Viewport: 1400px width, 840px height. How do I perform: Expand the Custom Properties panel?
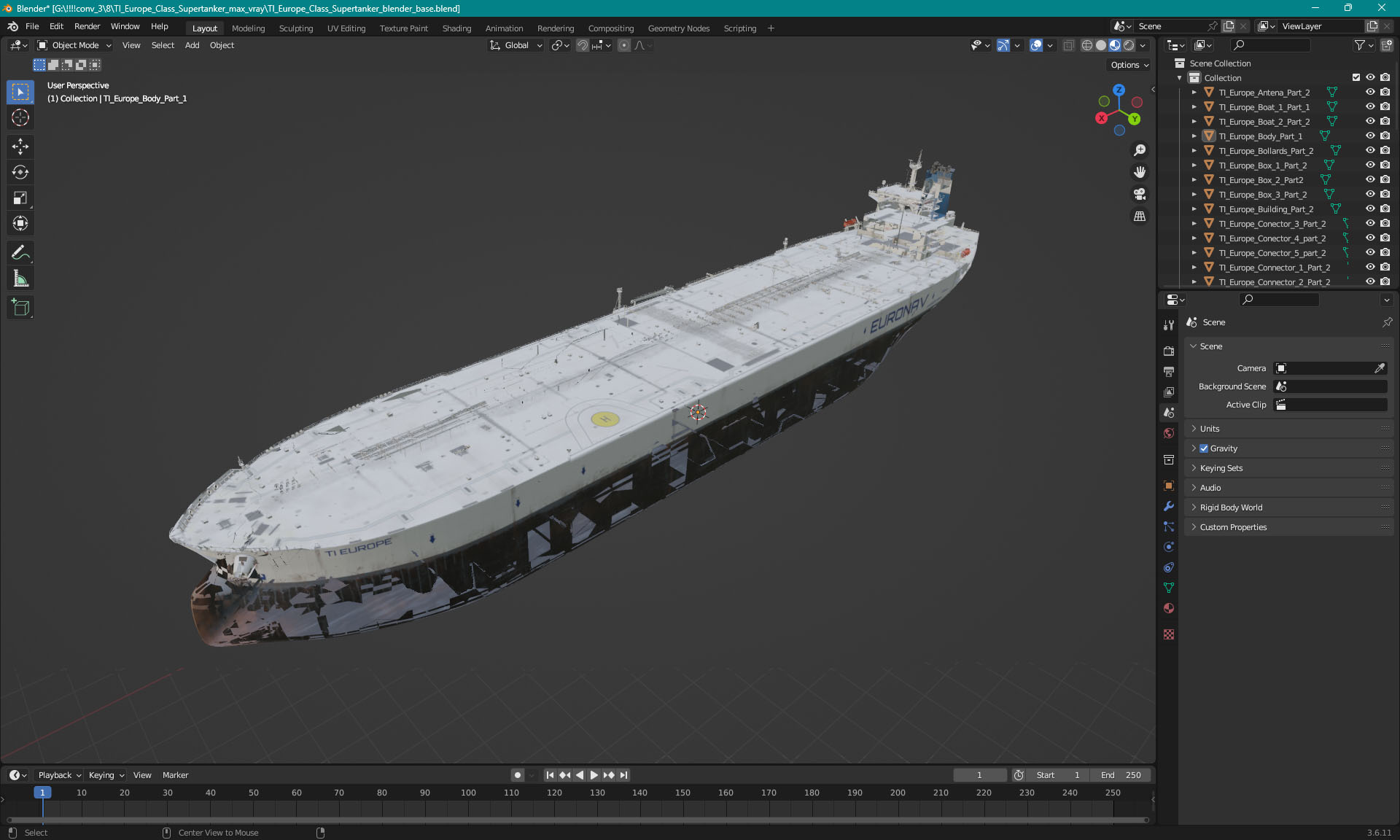coord(1288,527)
